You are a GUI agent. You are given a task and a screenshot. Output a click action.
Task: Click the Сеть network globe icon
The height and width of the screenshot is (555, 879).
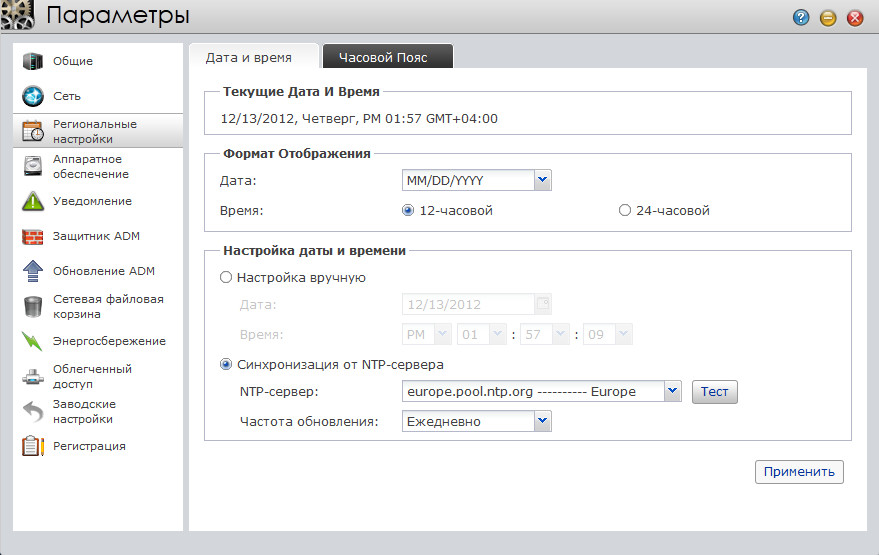(x=33, y=97)
